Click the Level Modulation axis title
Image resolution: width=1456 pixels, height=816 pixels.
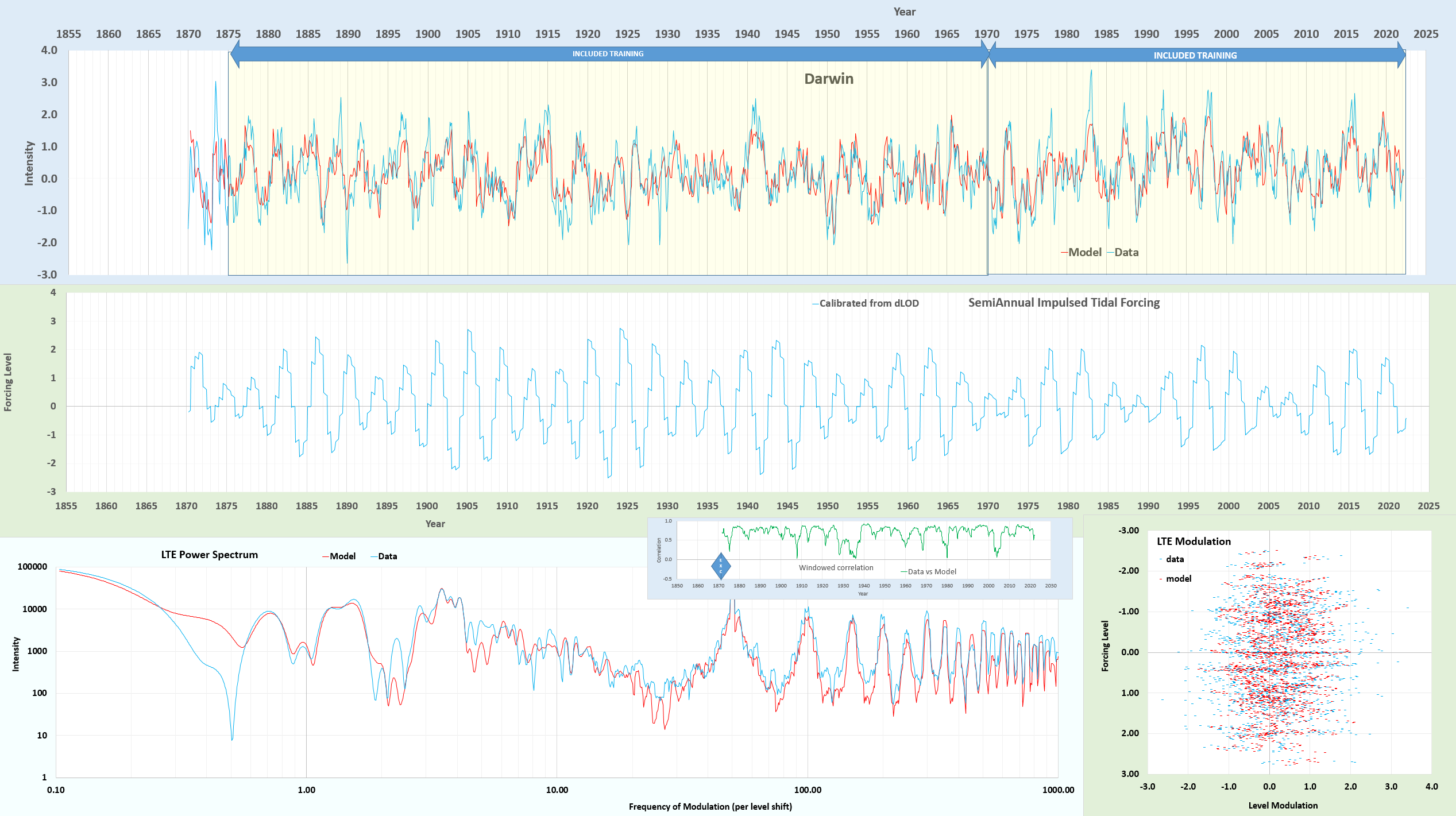[1283, 805]
